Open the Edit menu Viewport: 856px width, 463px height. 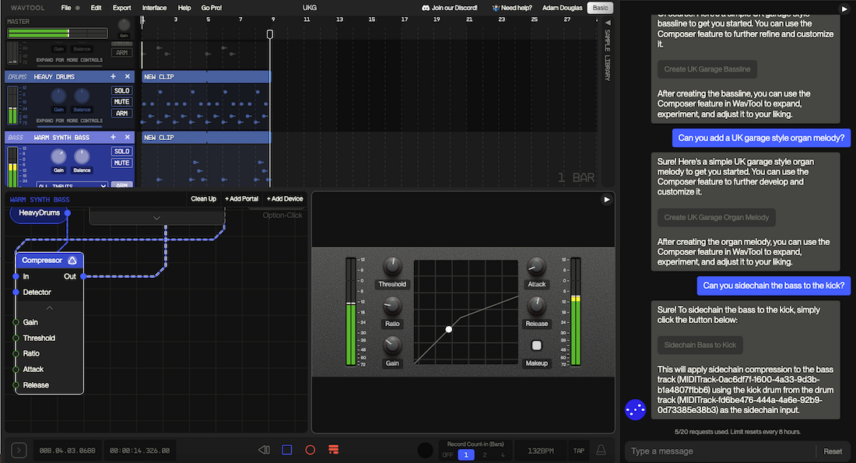pyautogui.click(x=96, y=8)
